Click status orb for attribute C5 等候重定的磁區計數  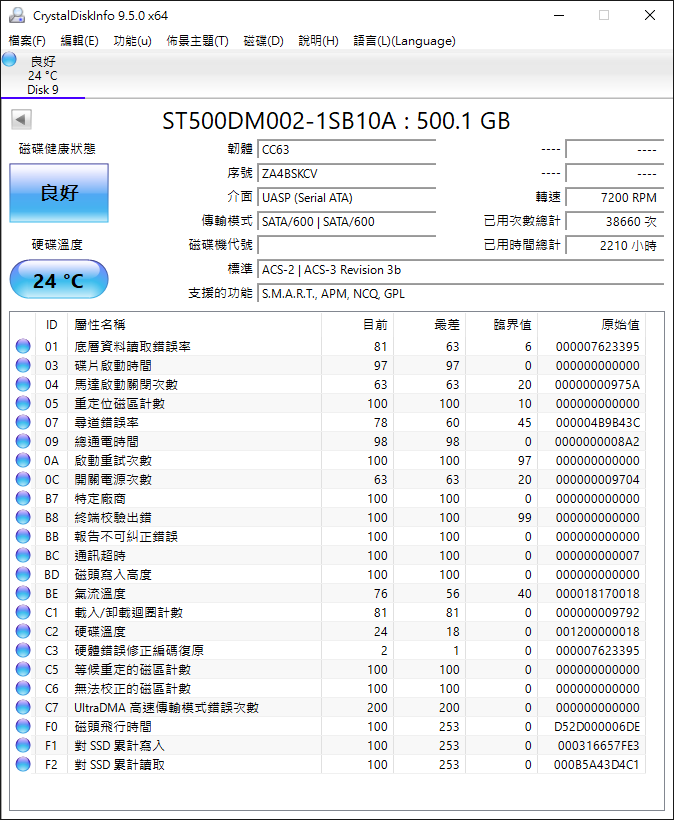23,669
